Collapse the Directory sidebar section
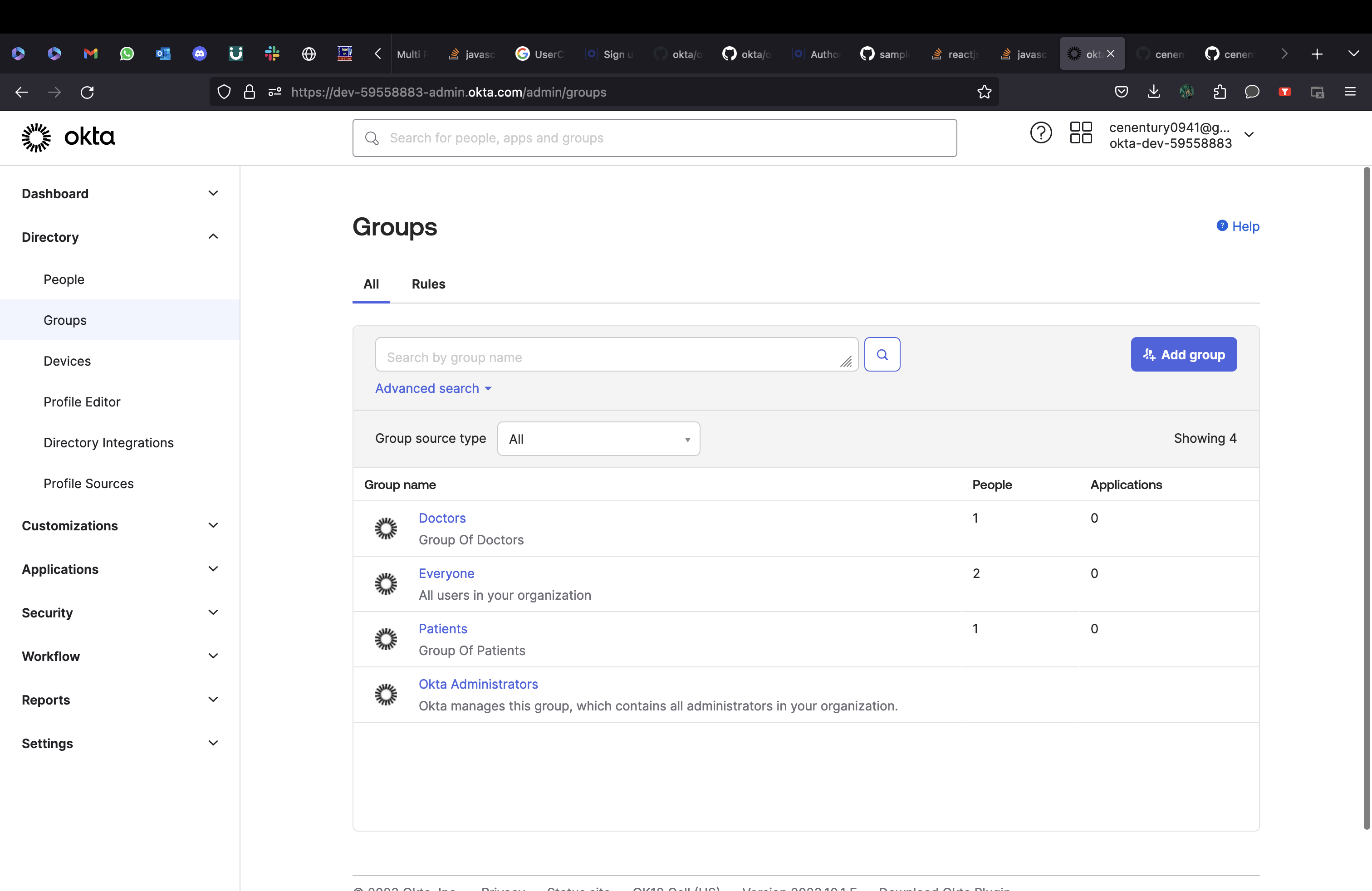 [213, 237]
